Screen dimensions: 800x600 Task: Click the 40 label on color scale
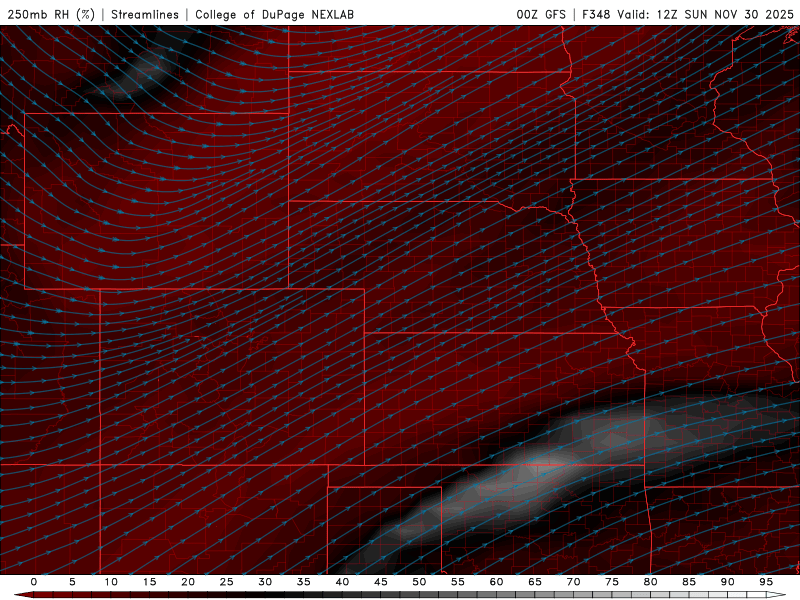pyautogui.click(x=342, y=582)
